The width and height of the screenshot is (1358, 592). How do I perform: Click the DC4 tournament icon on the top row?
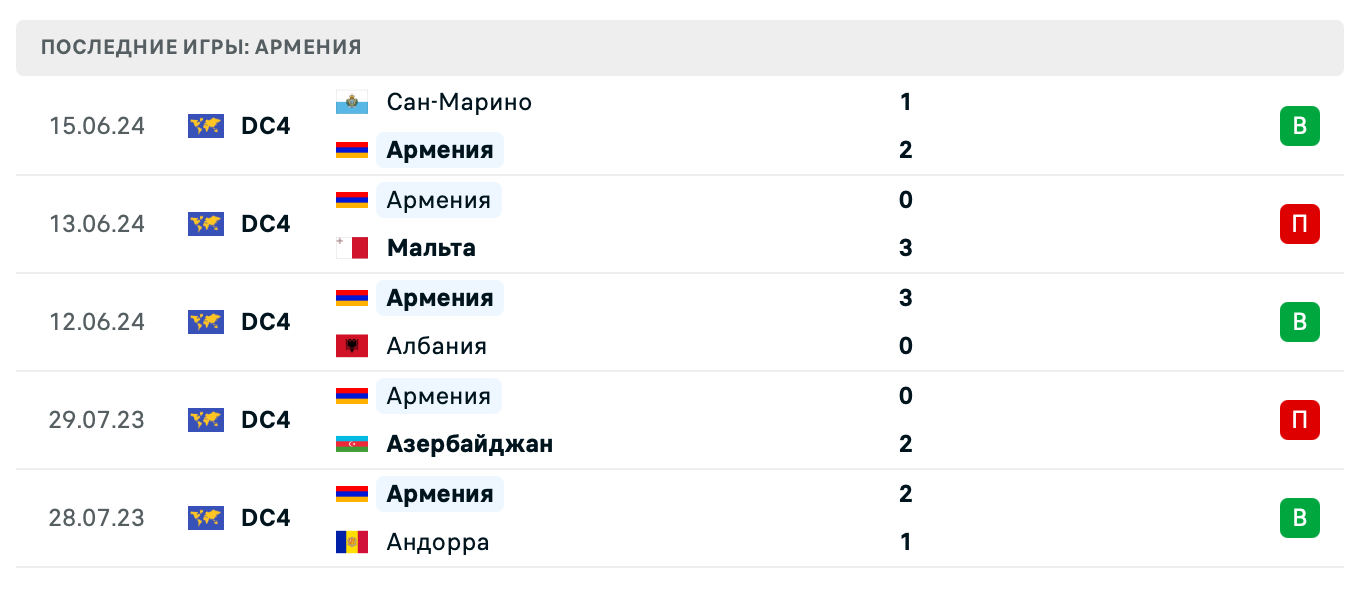coord(205,126)
